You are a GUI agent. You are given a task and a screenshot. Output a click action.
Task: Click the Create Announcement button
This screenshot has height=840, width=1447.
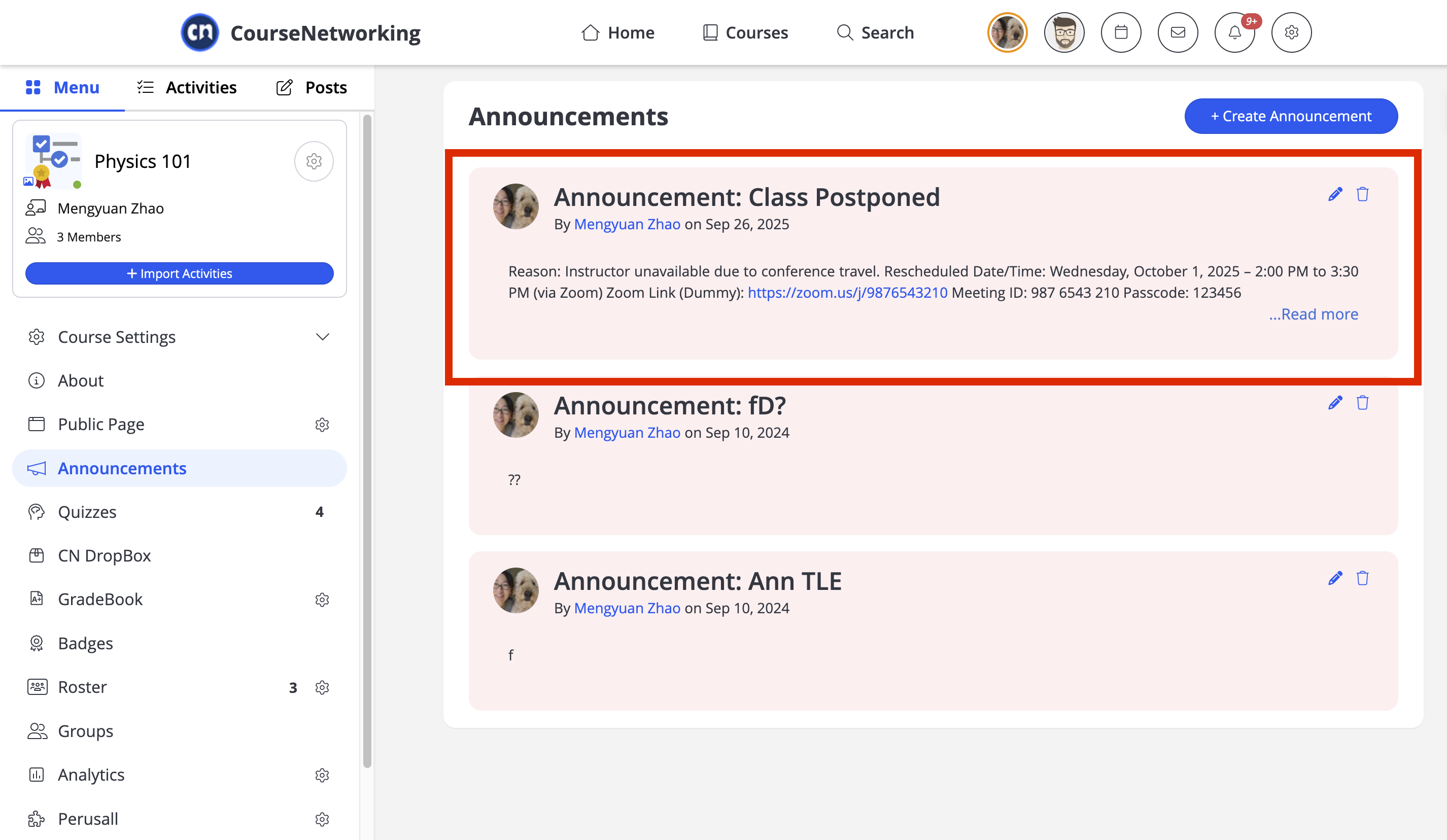[x=1291, y=116]
